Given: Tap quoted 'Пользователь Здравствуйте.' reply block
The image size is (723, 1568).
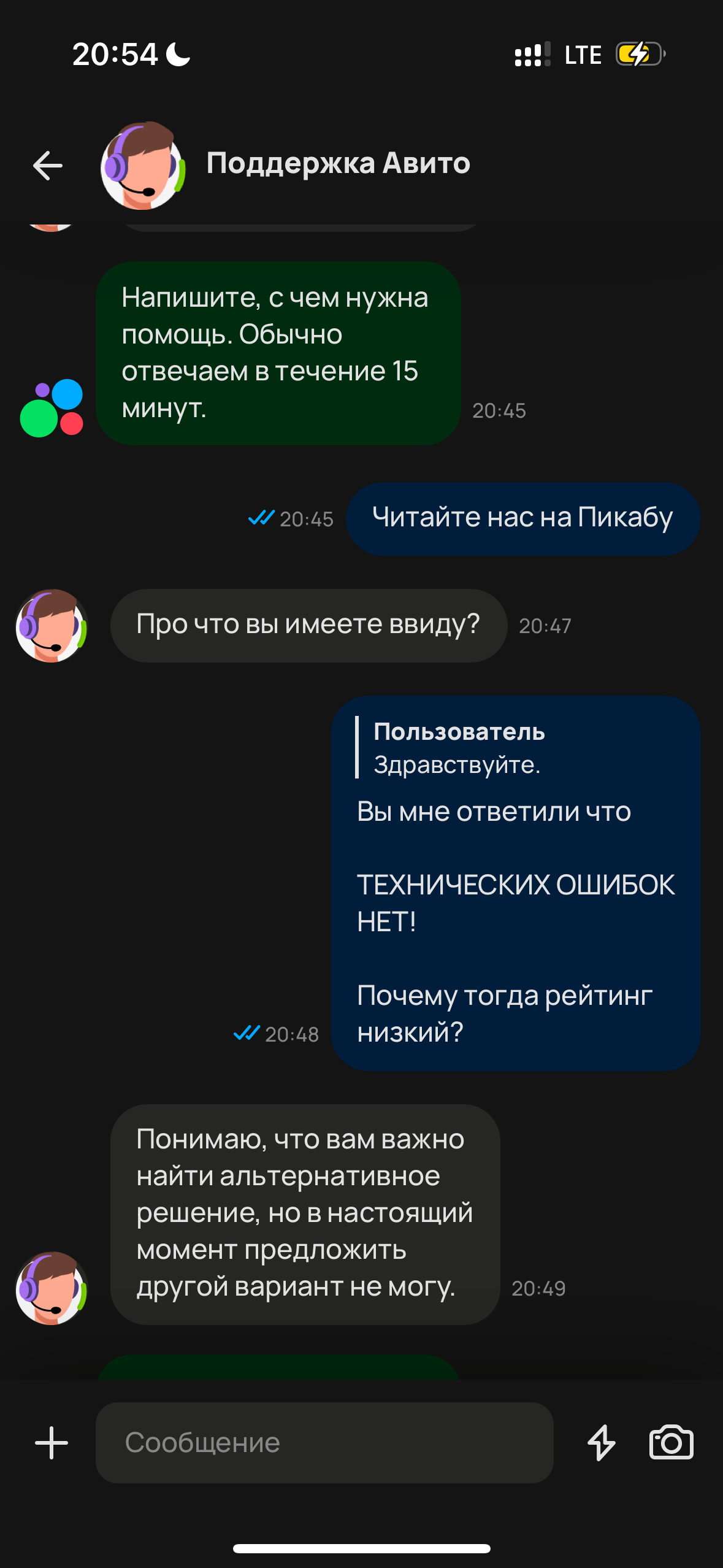Looking at the screenshot, I should pos(451,748).
